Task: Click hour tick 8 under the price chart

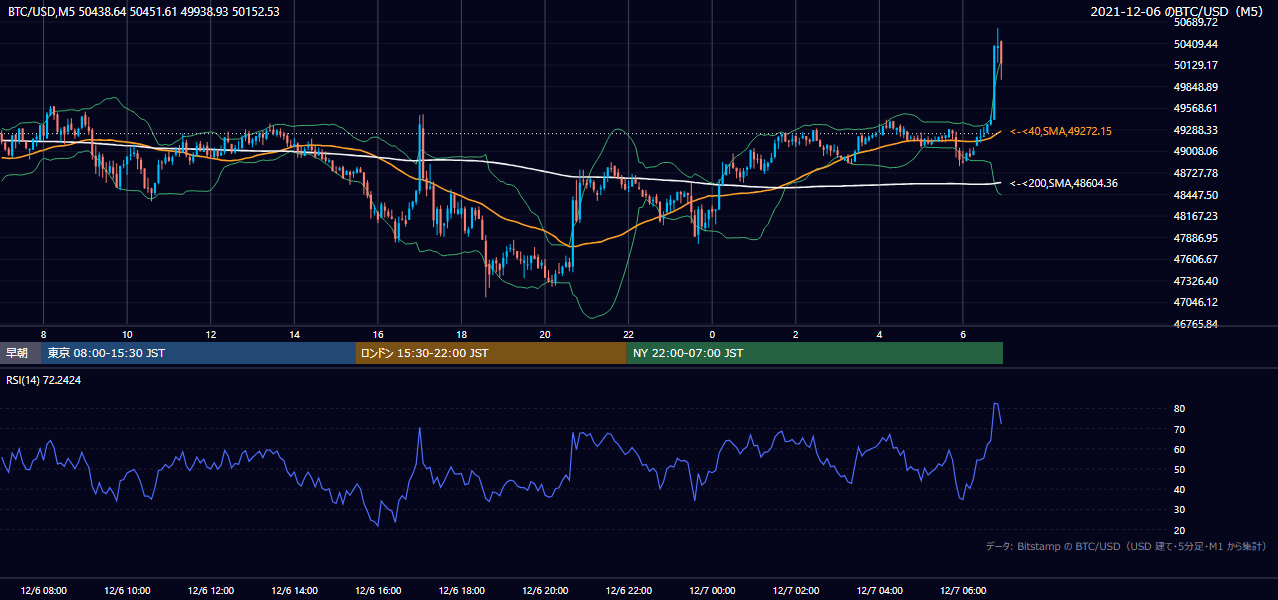Action: (43, 334)
